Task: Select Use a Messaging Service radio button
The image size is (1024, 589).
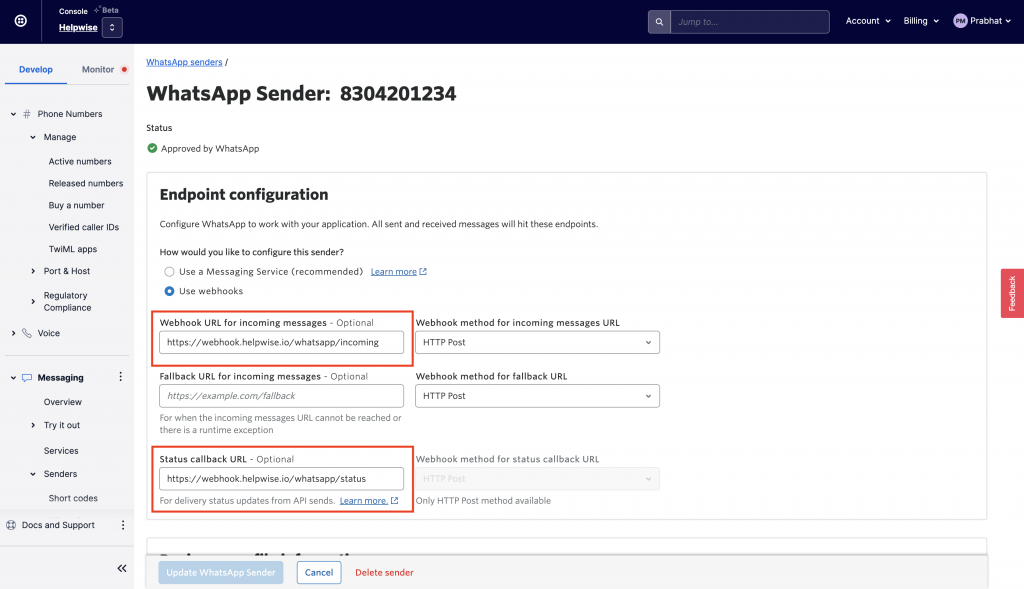Action: click(x=169, y=272)
